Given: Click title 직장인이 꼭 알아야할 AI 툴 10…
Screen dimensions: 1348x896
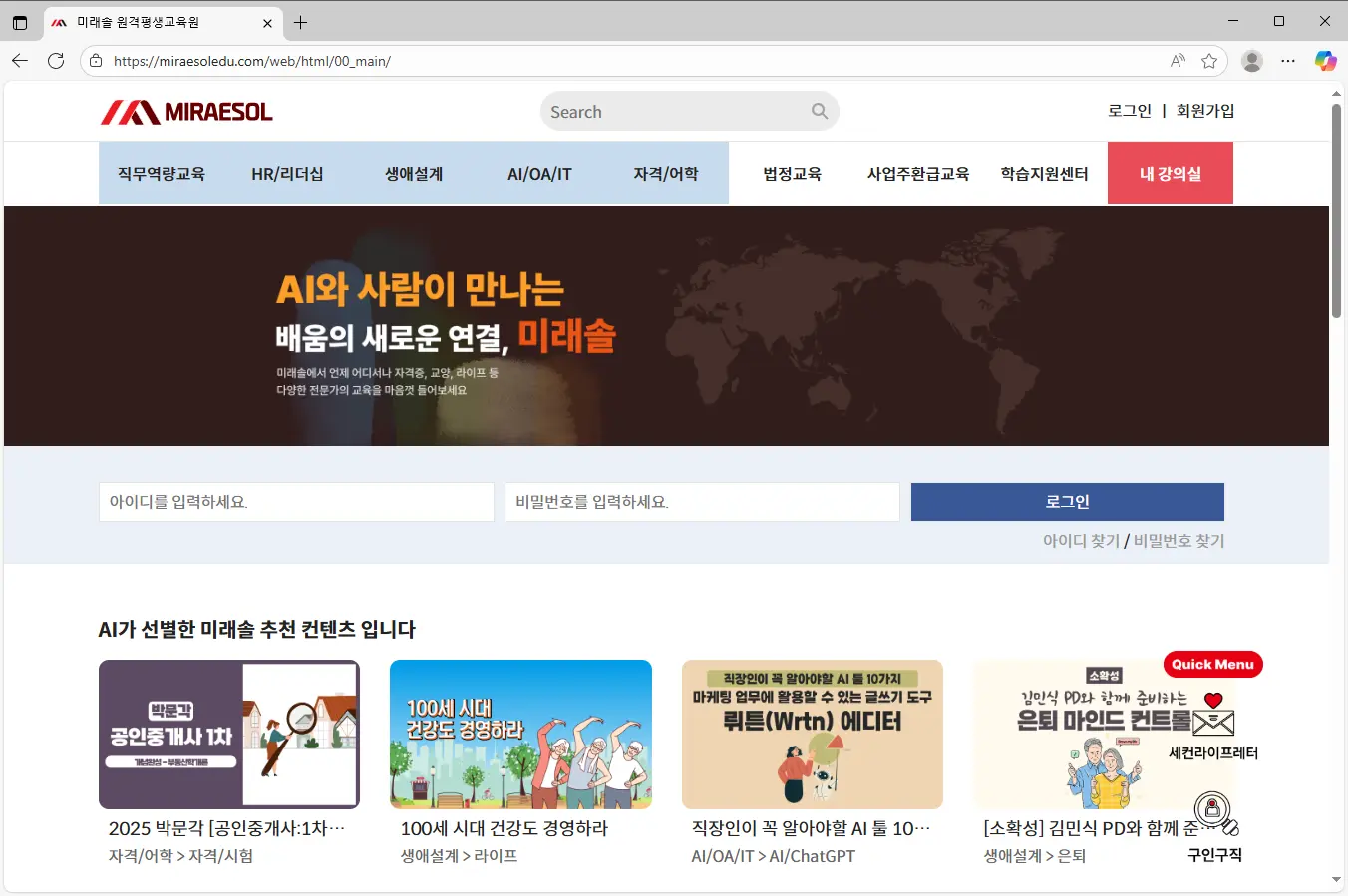Looking at the screenshot, I should (x=811, y=828).
